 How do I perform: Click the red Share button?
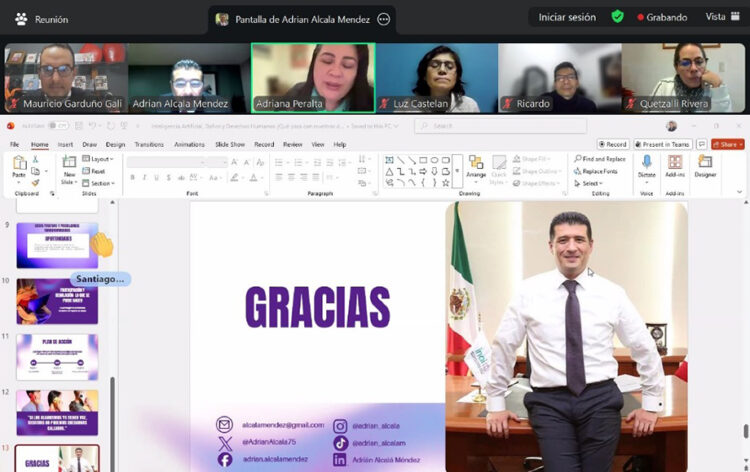click(x=728, y=144)
